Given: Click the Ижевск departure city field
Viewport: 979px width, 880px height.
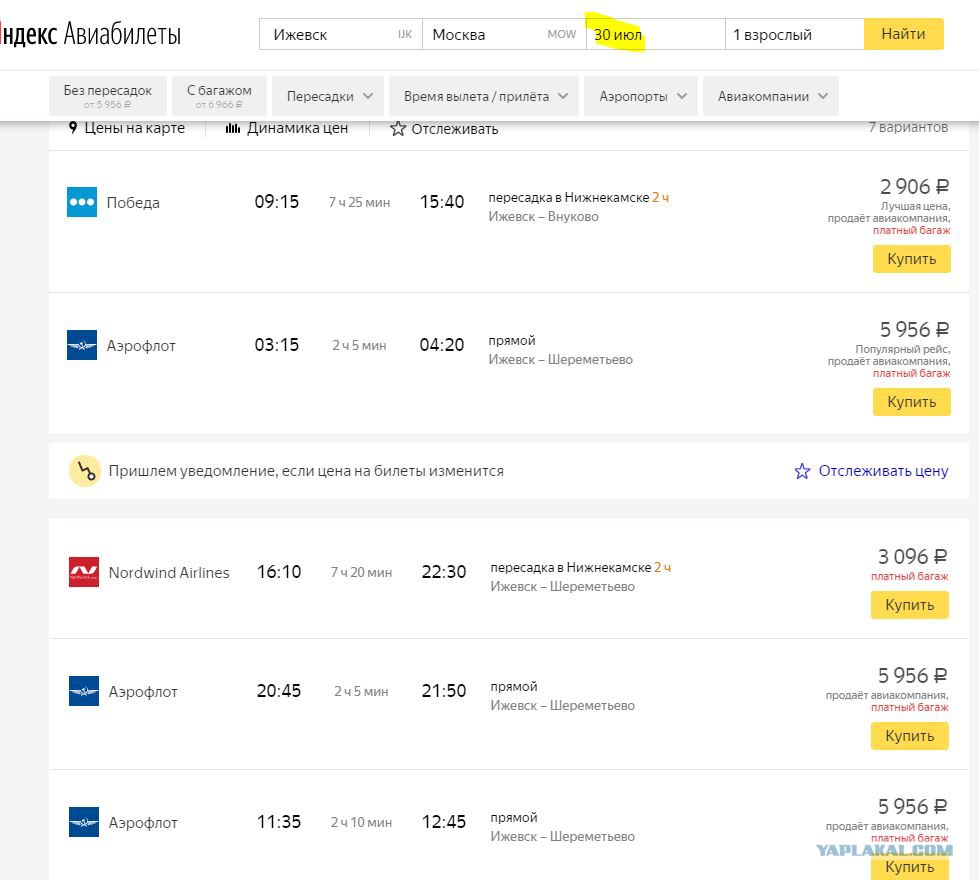Looking at the screenshot, I should [x=341, y=34].
